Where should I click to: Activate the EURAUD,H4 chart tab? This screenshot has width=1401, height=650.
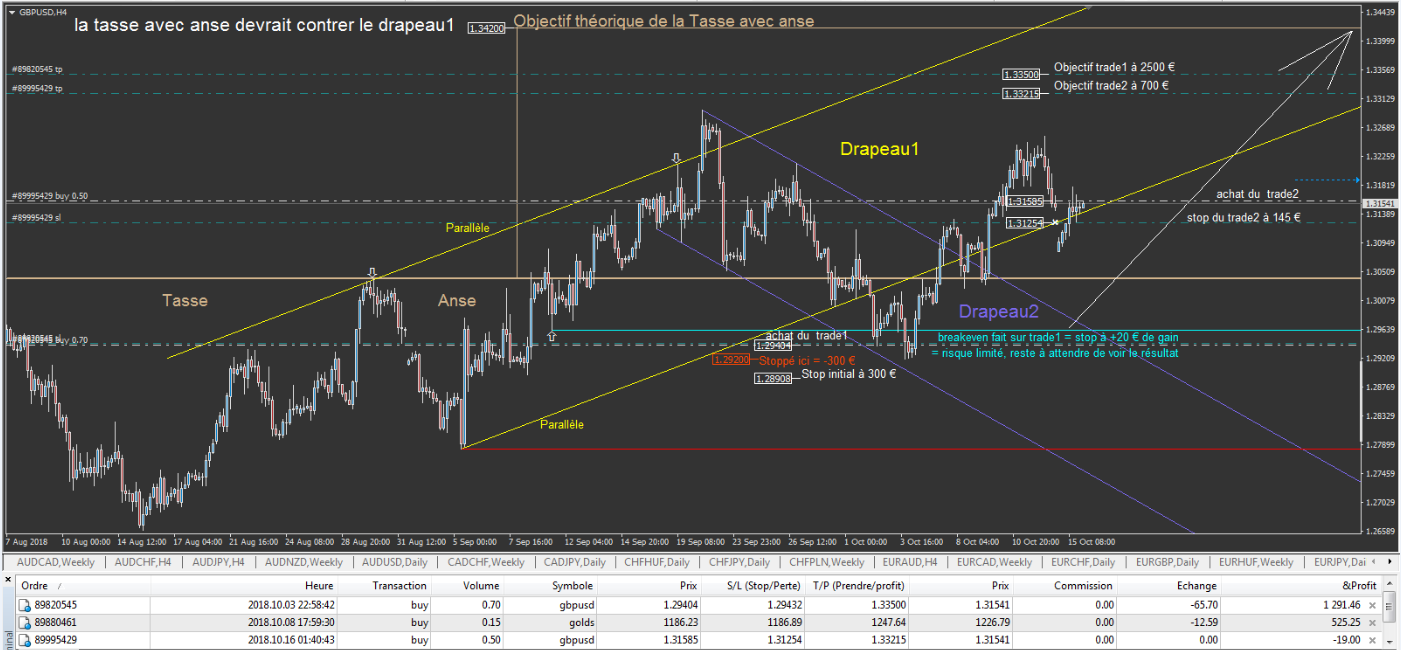click(x=912, y=562)
